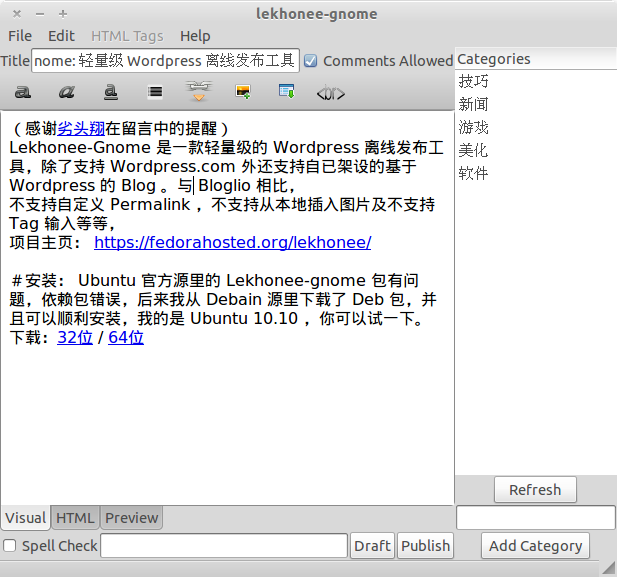This screenshot has height=577, width=617.
Task: Open the fedorahosted.org/lekhonee link
Action: [x=233, y=242]
